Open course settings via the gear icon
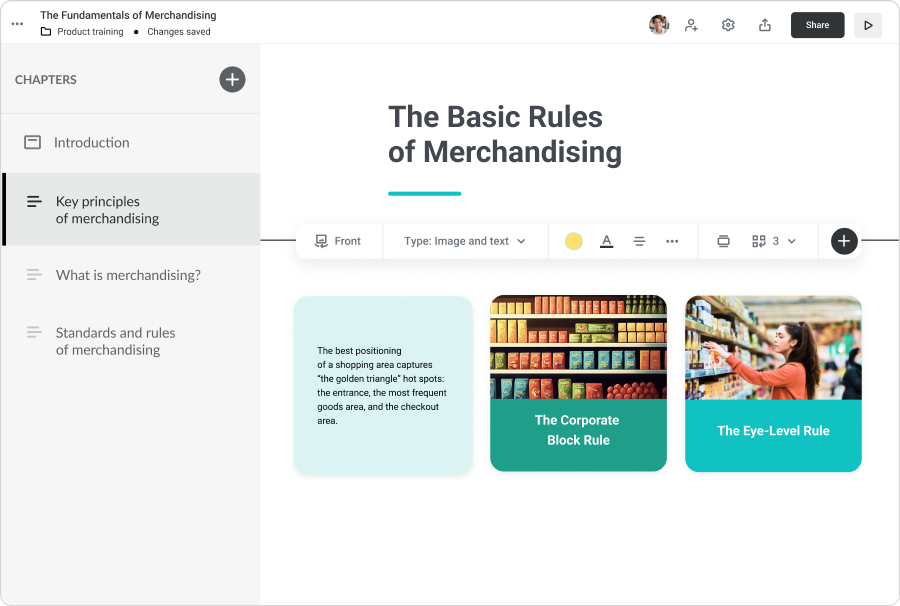 [x=727, y=24]
